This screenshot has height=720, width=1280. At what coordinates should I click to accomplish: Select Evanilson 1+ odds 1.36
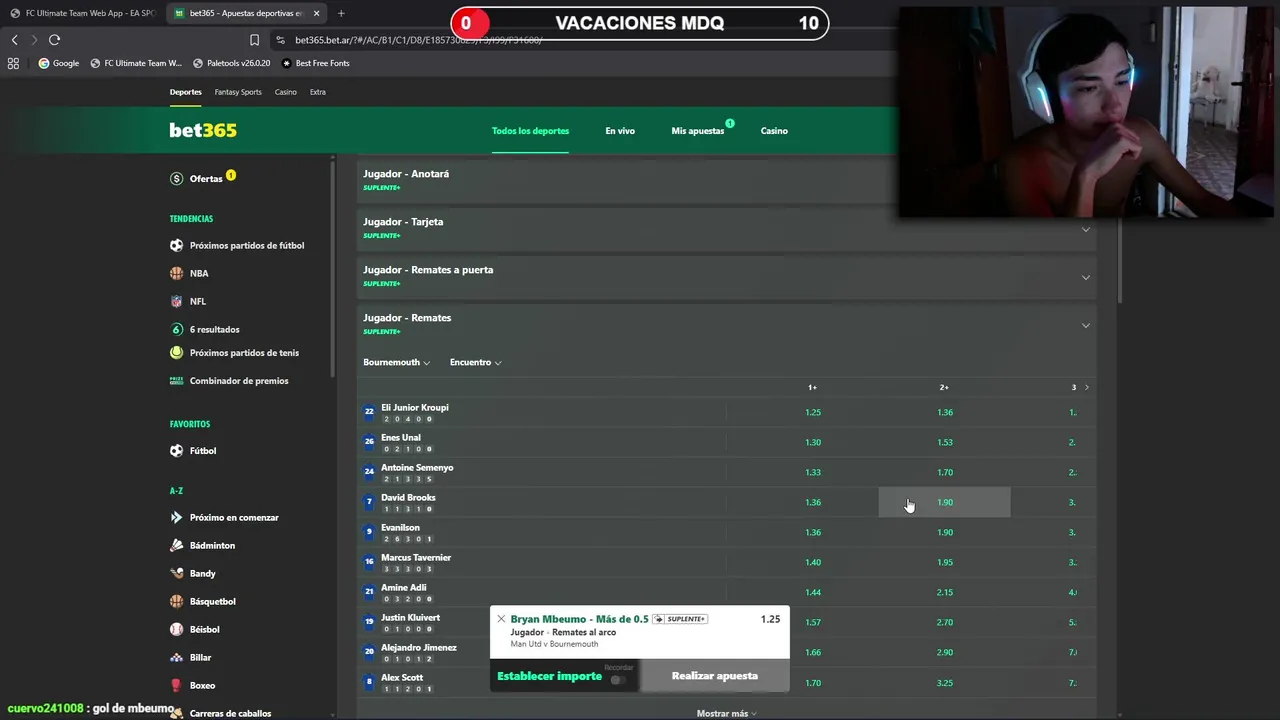coord(812,532)
